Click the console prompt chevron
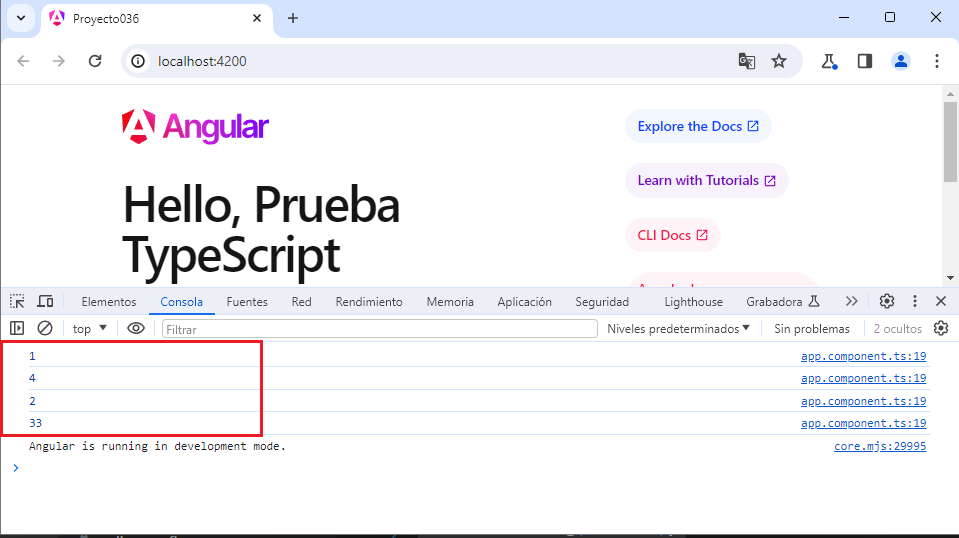This screenshot has height=538, width=959. pyautogui.click(x=16, y=468)
